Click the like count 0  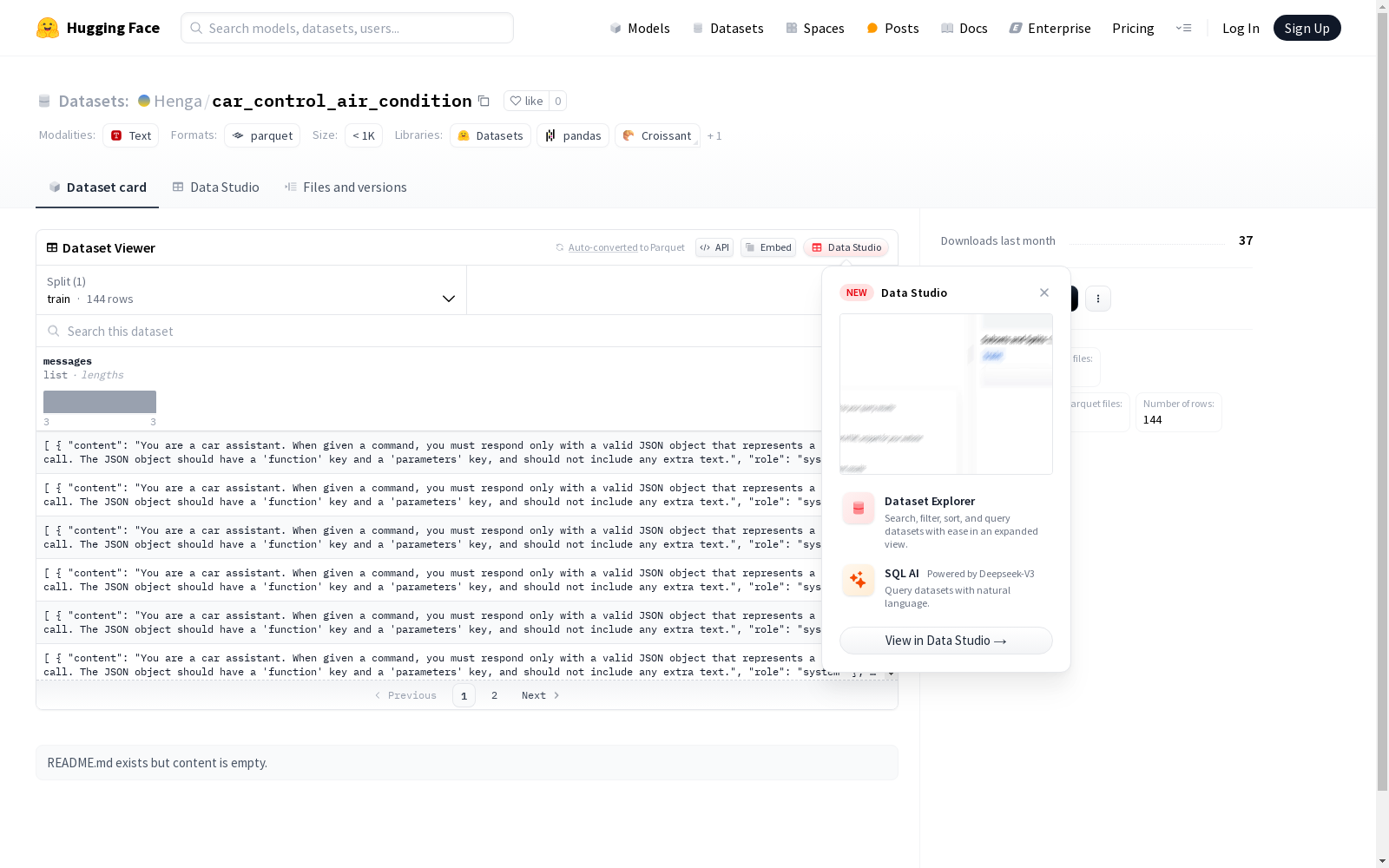pos(558,101)
